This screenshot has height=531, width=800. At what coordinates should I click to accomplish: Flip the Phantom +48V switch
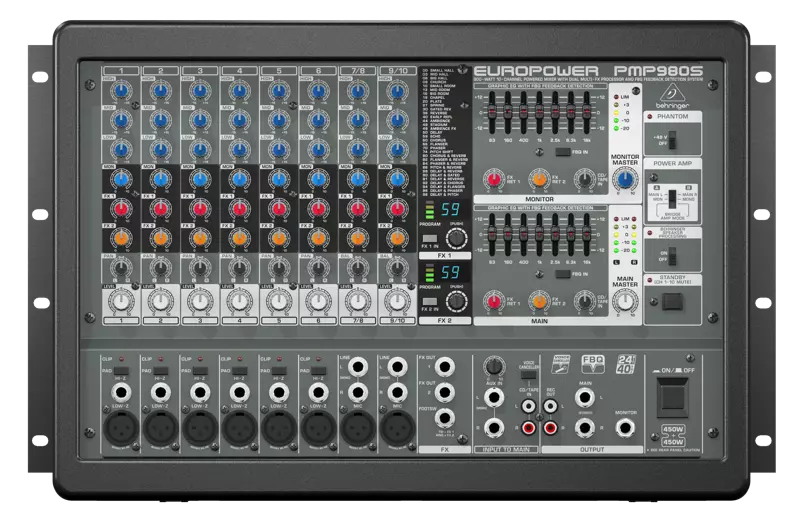pyautogui.click(x=673, y=140)
